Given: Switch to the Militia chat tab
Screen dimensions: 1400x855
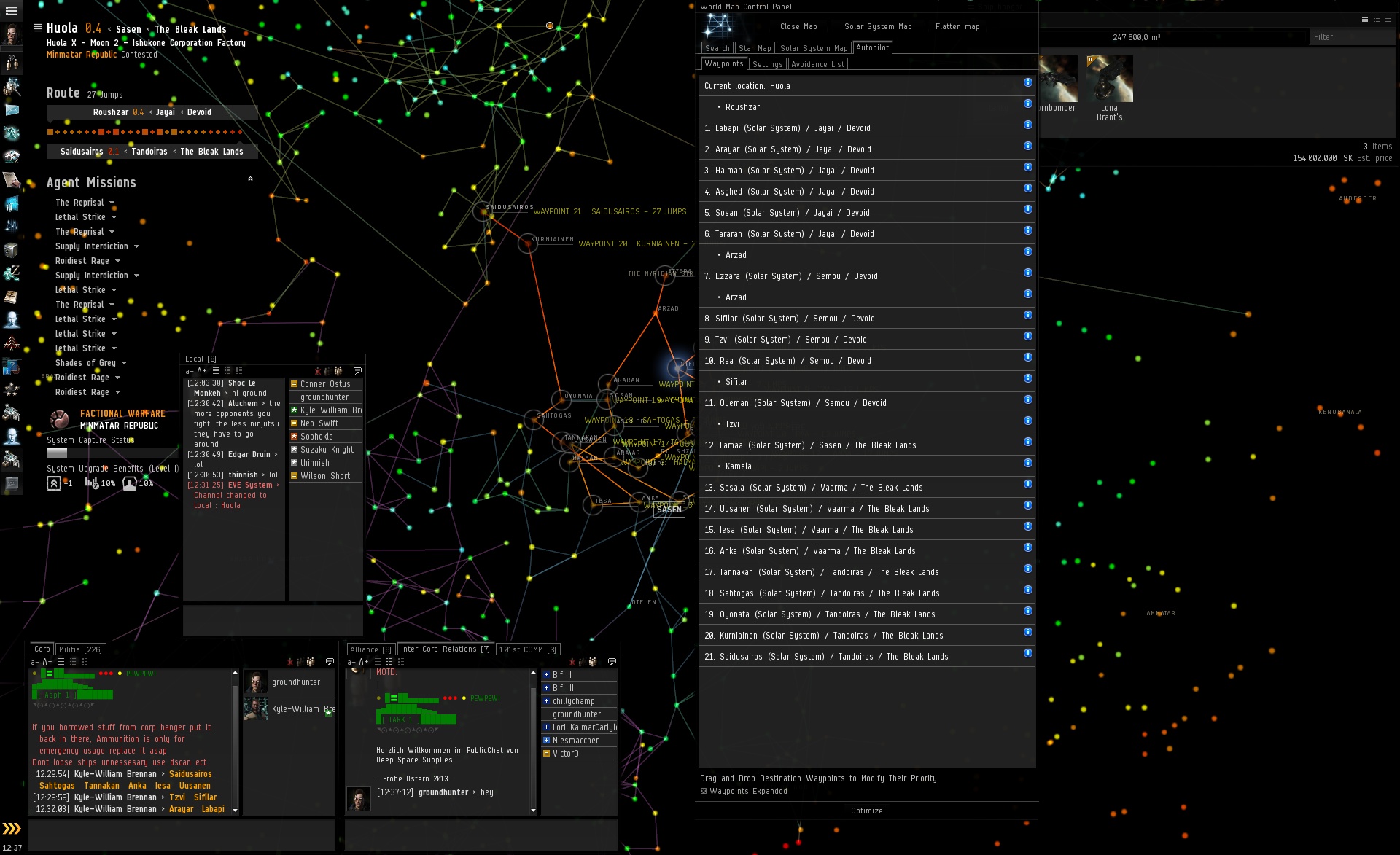Looking at the screenshot, I should [80, 649].
